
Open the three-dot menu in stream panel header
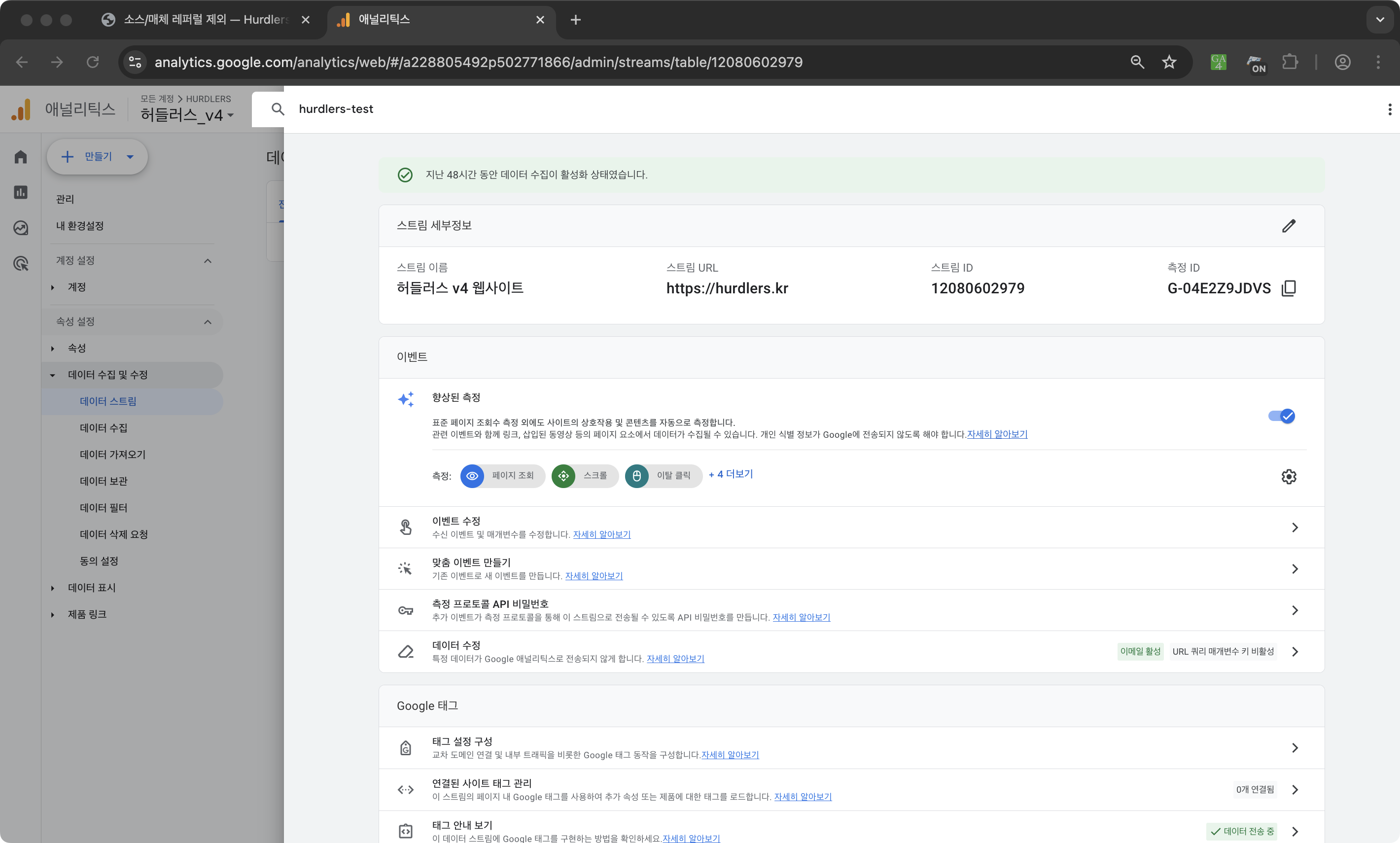pyautogui.click(x=1389, y=109)
